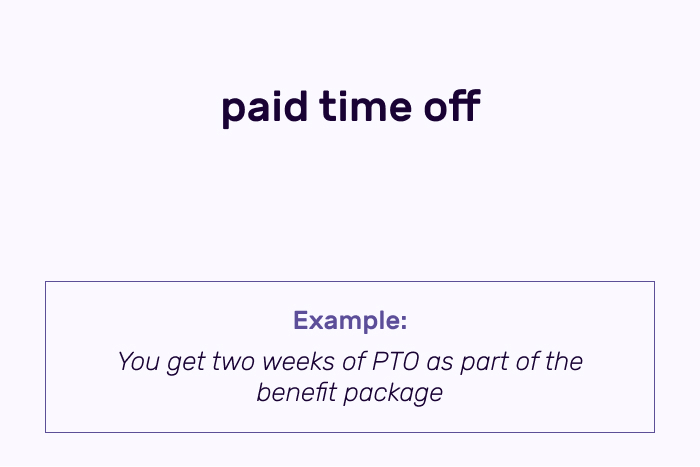Click the example sentence about PTO
The width and height of the screenshot is (700, 467).
350,377
